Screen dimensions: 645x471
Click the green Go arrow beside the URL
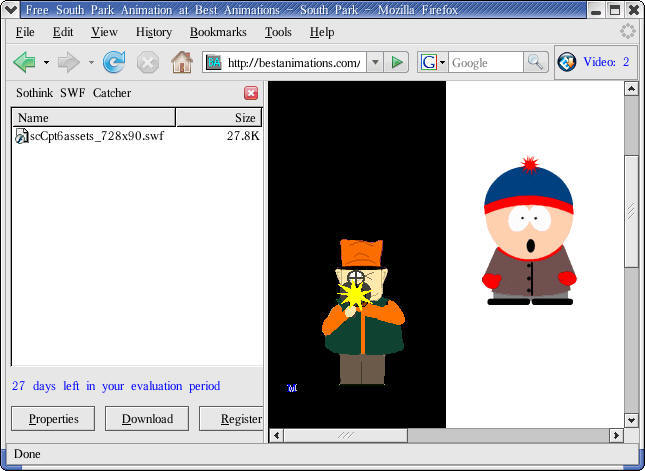coord(397,63)
